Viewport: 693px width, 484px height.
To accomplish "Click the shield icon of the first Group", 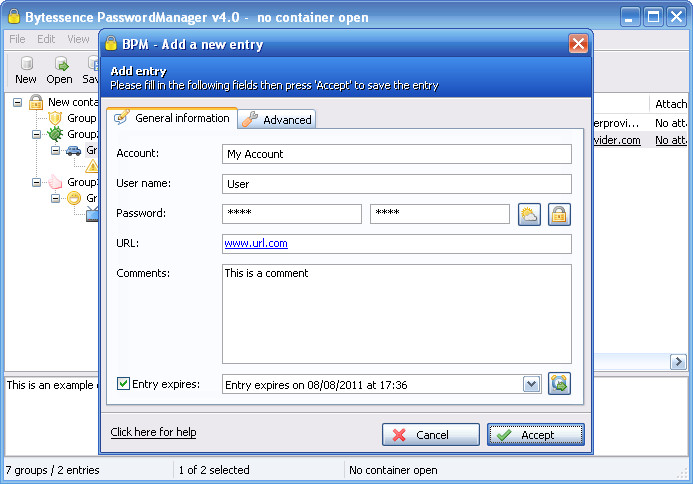I will coord(55,118).
